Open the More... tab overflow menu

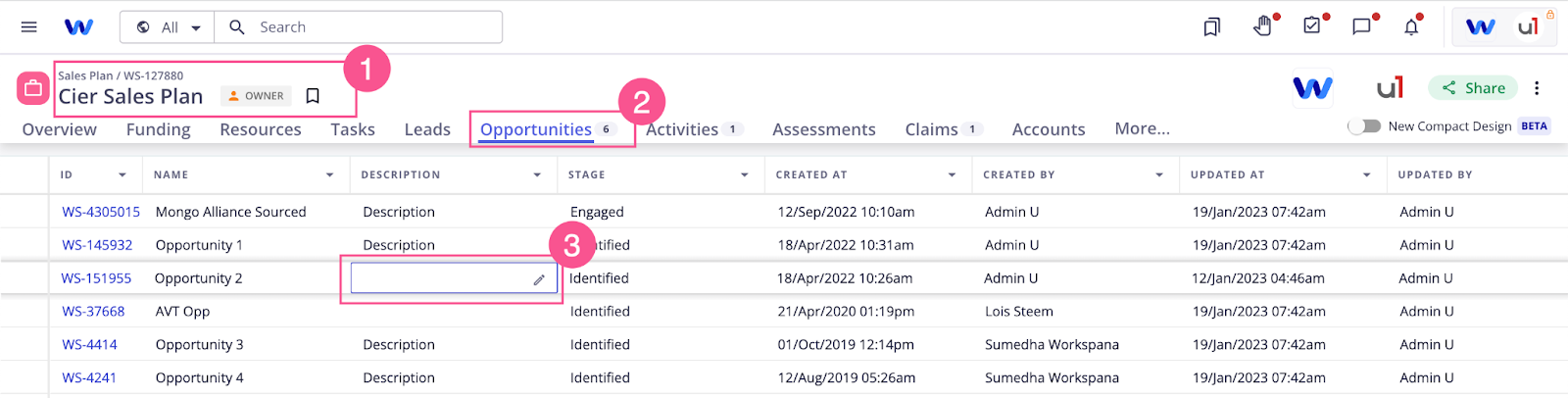tap(1142, 129)
